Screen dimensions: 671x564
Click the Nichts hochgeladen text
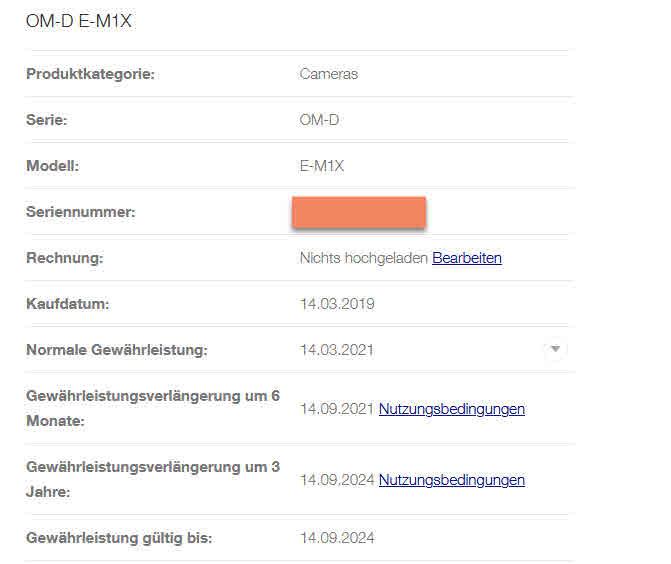coord(364,258)
